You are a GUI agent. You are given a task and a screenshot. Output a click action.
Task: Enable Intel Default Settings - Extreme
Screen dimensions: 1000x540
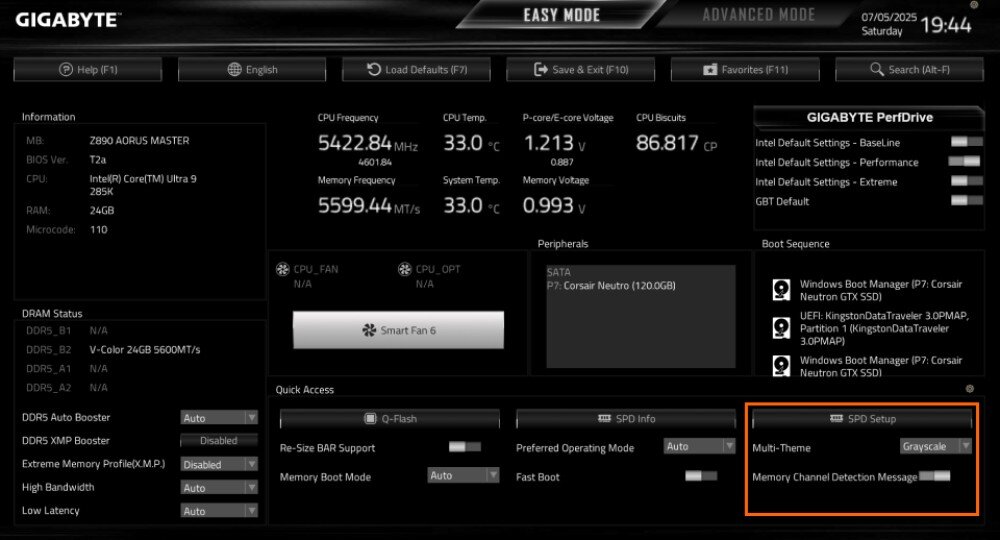966,181
